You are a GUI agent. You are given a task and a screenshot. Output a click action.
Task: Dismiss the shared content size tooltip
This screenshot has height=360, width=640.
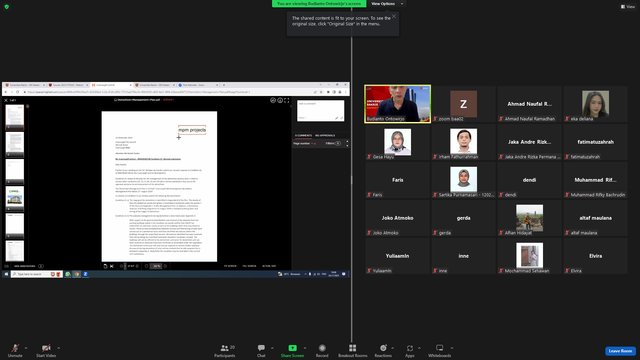(x=394, y=16)
